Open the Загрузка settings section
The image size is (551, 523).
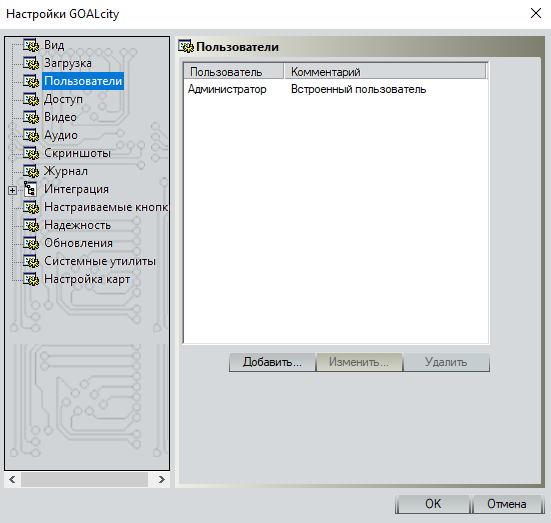[67, 63]
